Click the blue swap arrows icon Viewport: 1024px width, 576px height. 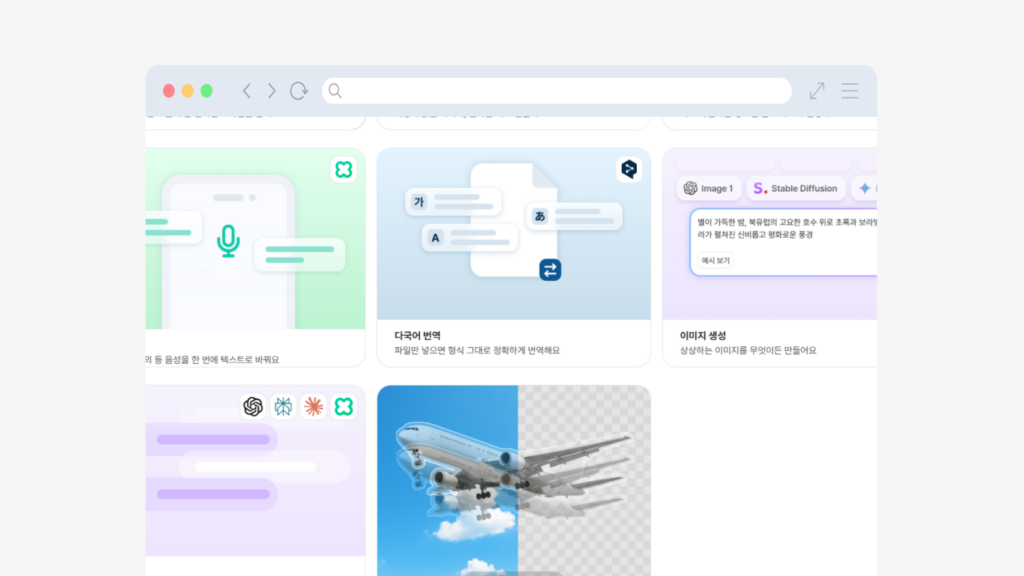tap(550, 270)
